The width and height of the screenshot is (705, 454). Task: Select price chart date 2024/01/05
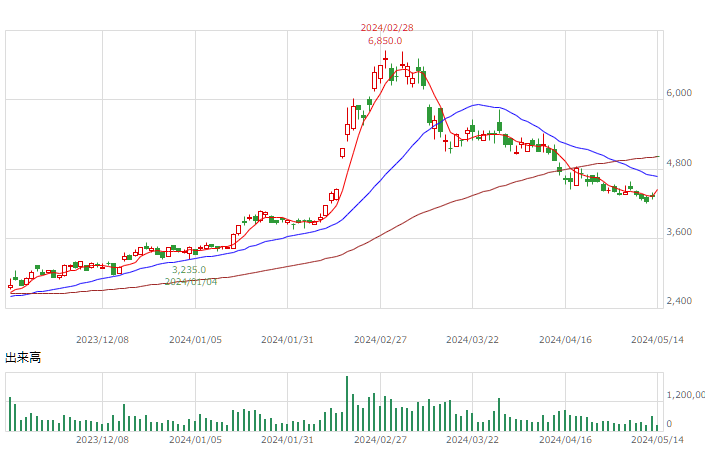tap(196, 340)
